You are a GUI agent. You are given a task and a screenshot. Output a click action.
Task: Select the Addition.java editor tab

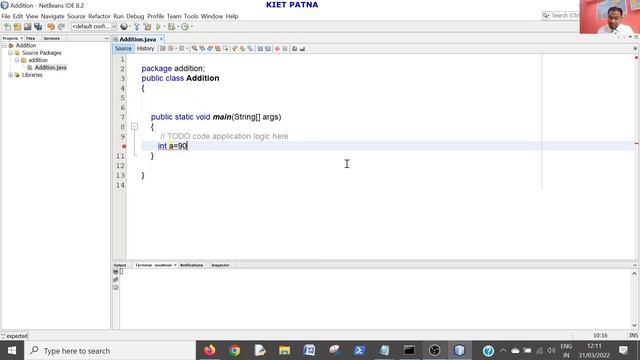pos(138,39)
